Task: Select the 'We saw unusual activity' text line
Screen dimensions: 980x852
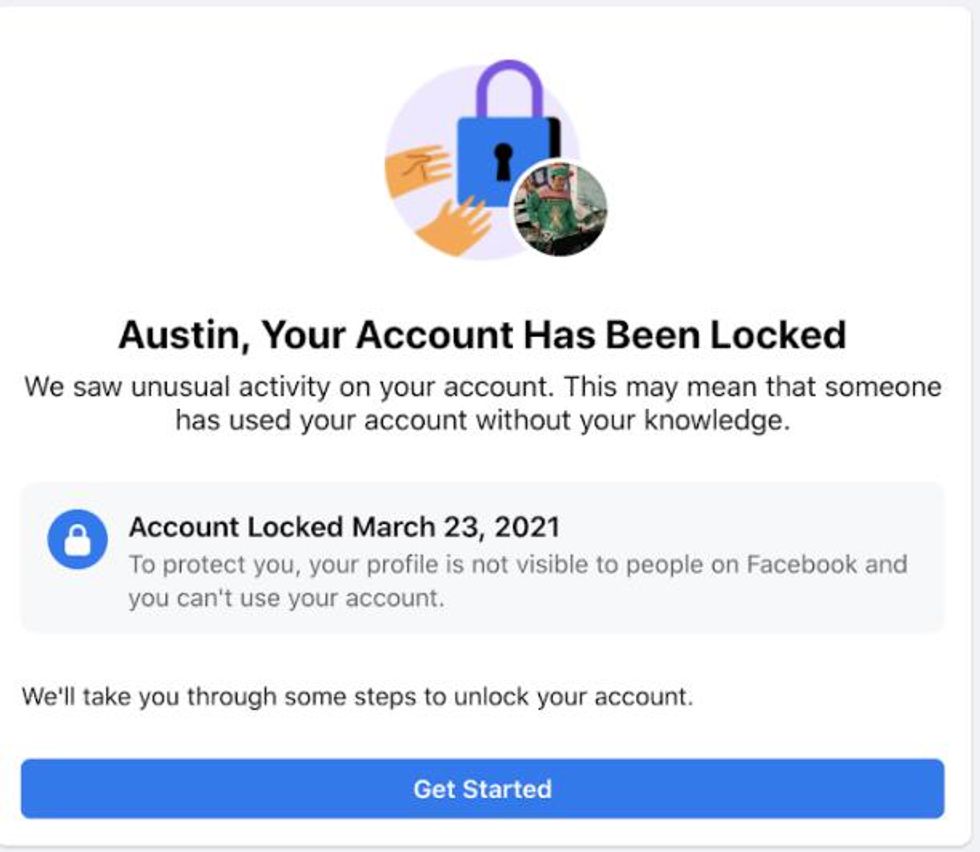Action: [482, 387]
